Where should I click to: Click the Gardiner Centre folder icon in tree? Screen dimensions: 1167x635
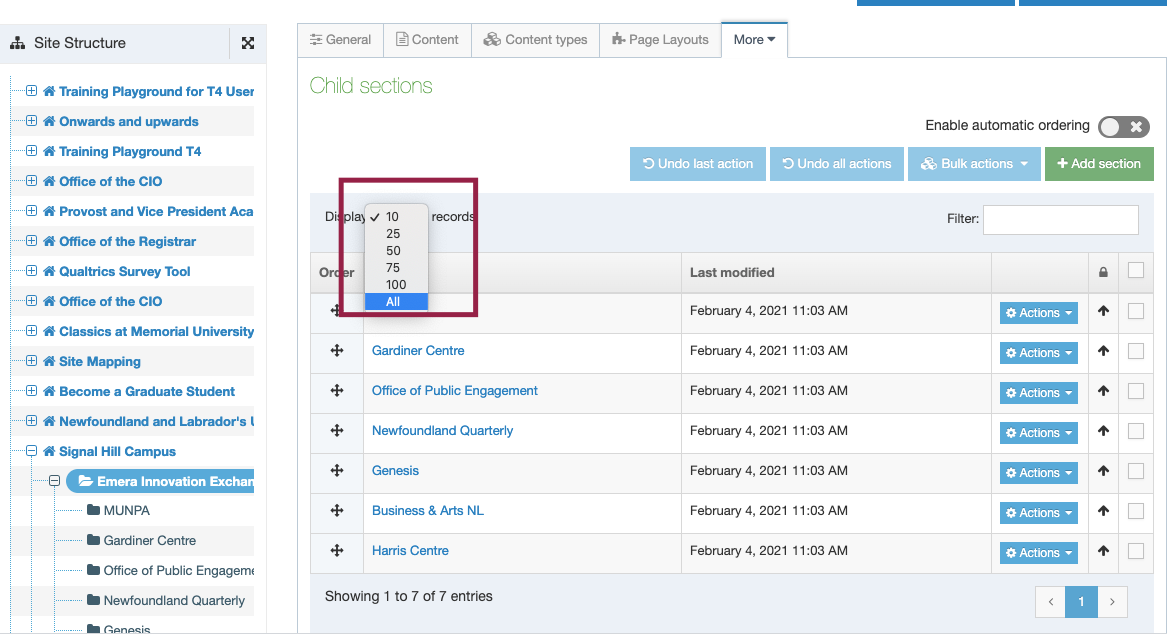click(x=93, y=540)
